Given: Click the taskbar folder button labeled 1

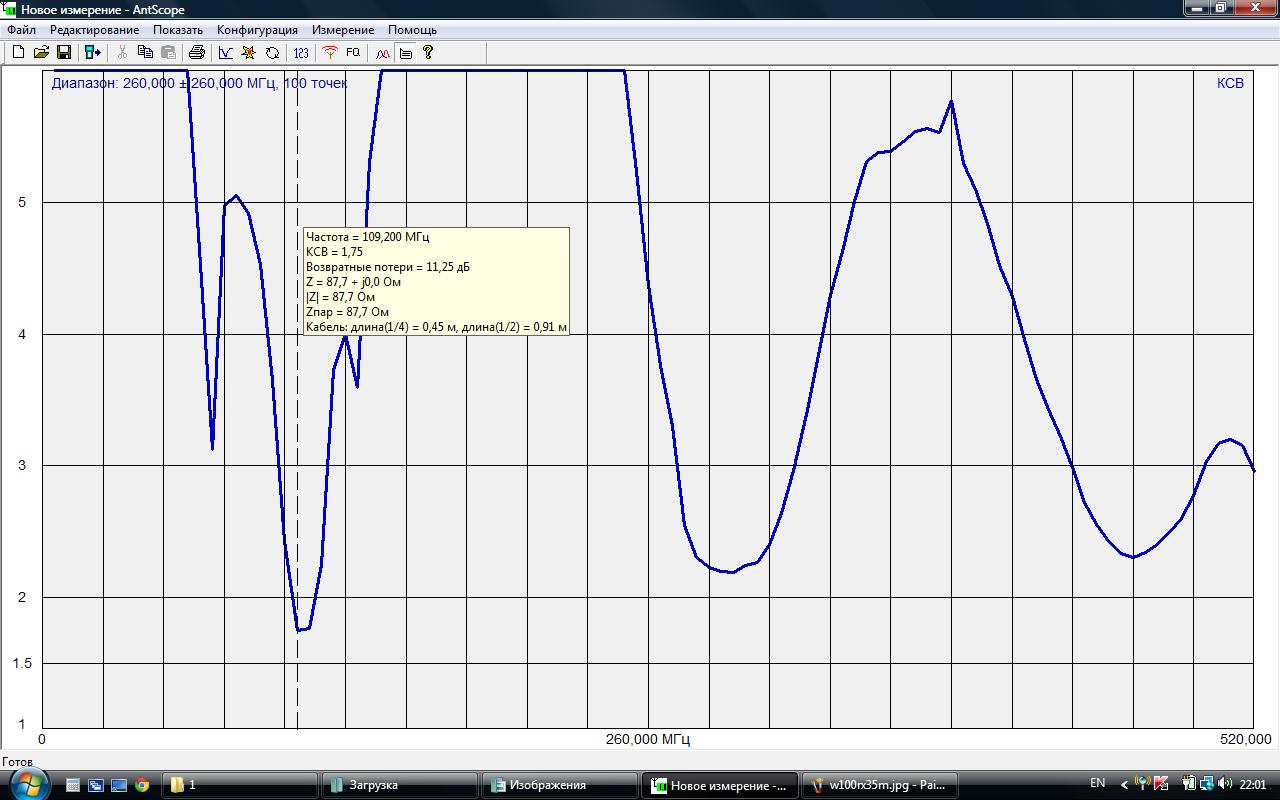Looking at the screenshot, I should tap(240, 785).
